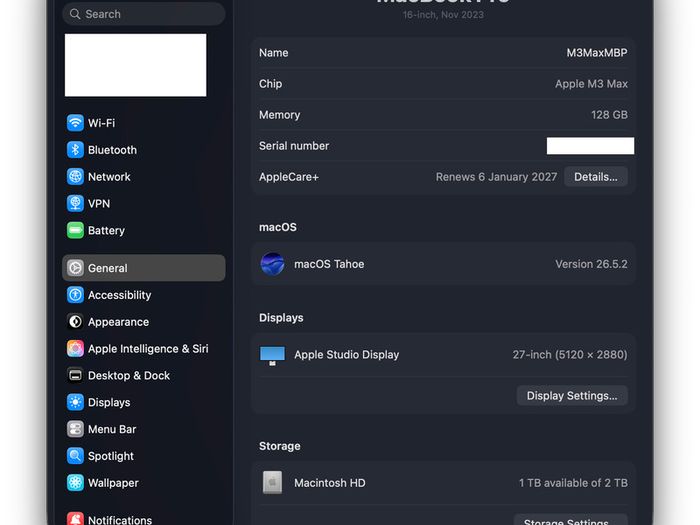The image size is (700, 525).
Task: Click the Desktop & Dock icon
Action: [x=75, y=375]
